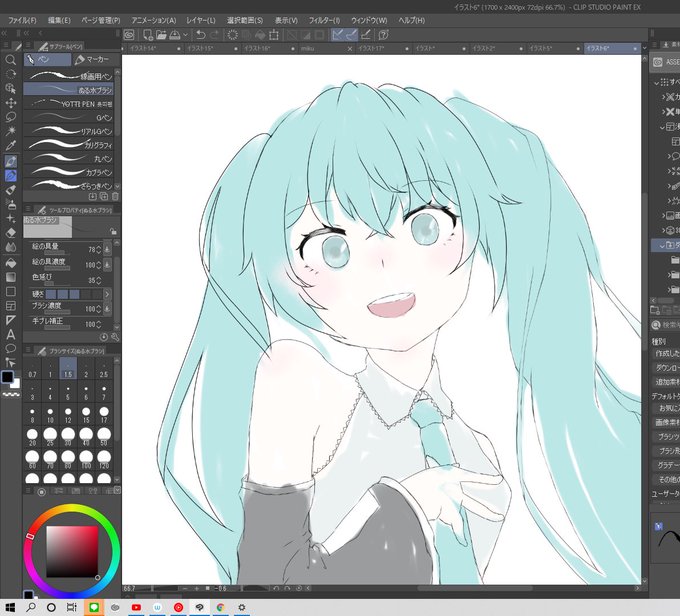Open the CLIP STUDIO launcher icon
This screenshot has height=616, width=680.
tap(129, 35)
